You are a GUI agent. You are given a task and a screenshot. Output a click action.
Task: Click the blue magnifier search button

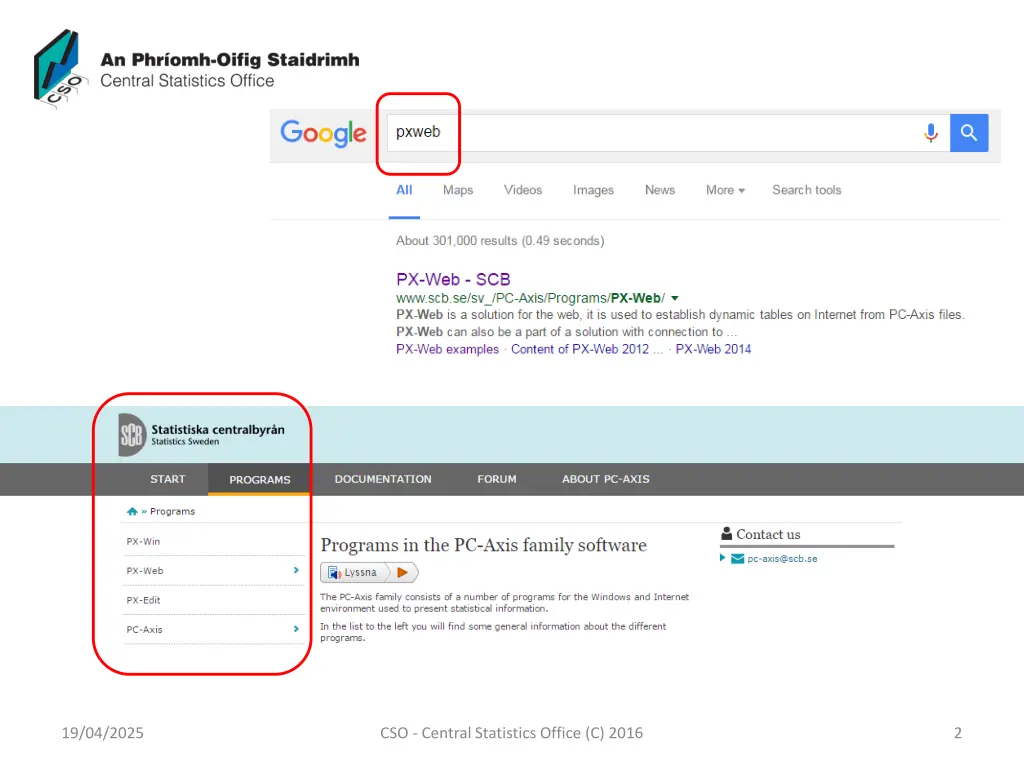point(968,133)
